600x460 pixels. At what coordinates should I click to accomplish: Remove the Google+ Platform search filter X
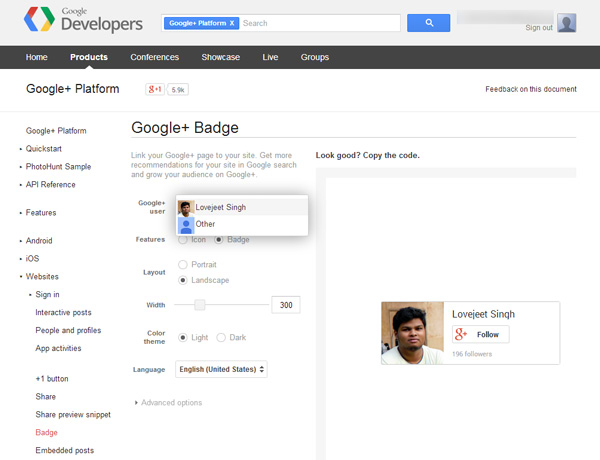click(232, 23)
